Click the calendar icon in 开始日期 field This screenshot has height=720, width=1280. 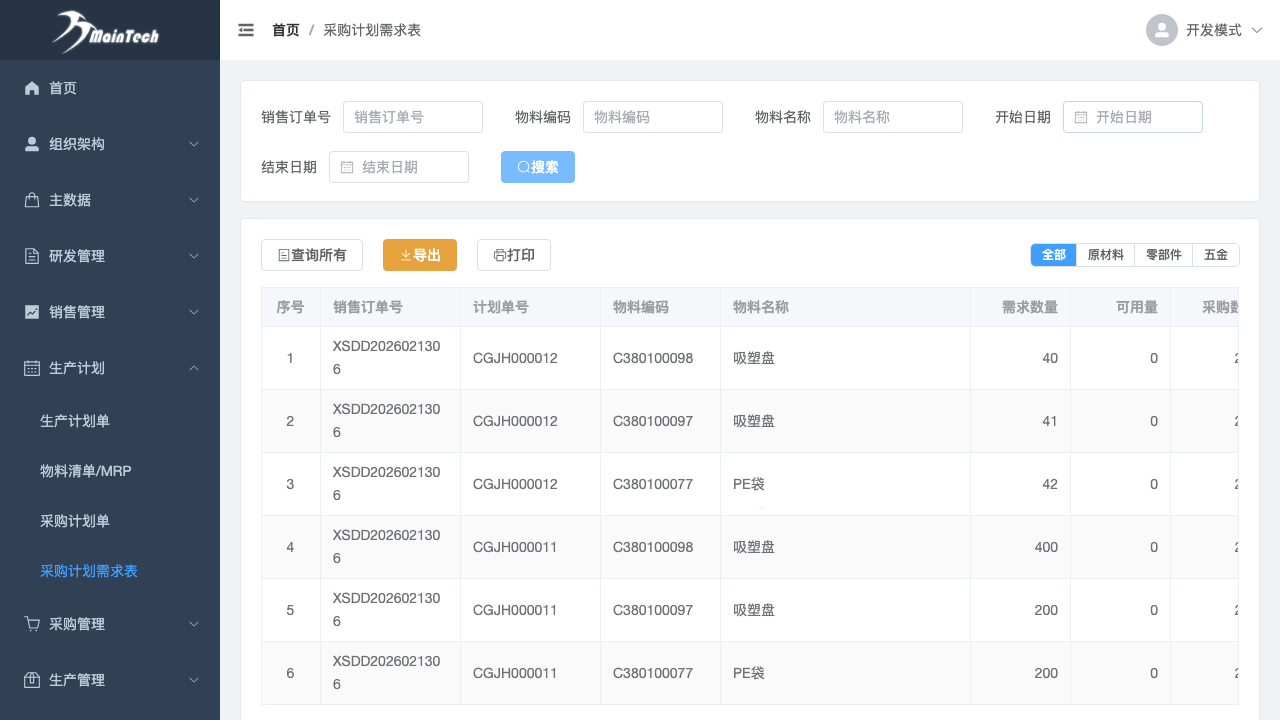pos(1081,117)
